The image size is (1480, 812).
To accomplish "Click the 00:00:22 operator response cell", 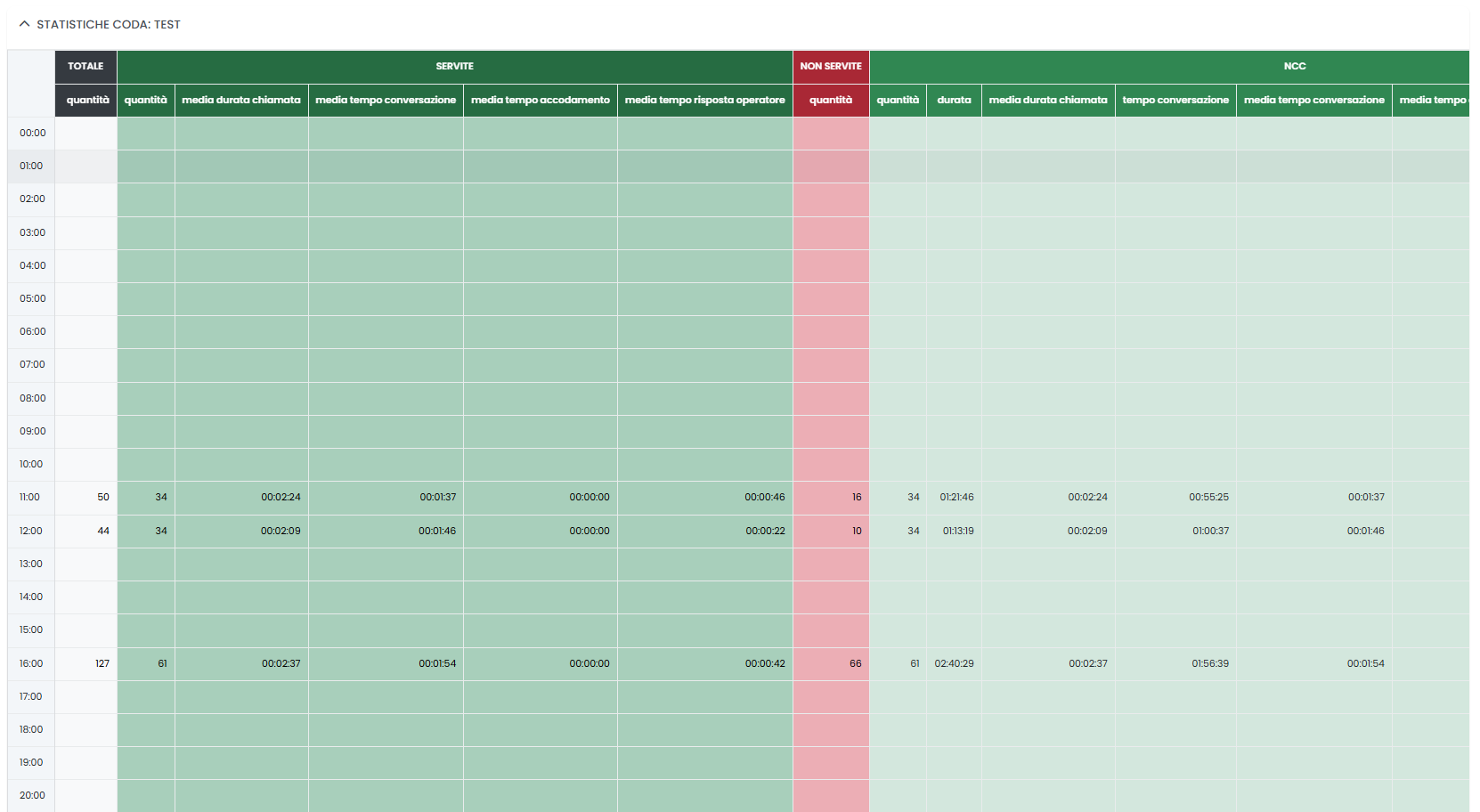I will click(765, 531).
